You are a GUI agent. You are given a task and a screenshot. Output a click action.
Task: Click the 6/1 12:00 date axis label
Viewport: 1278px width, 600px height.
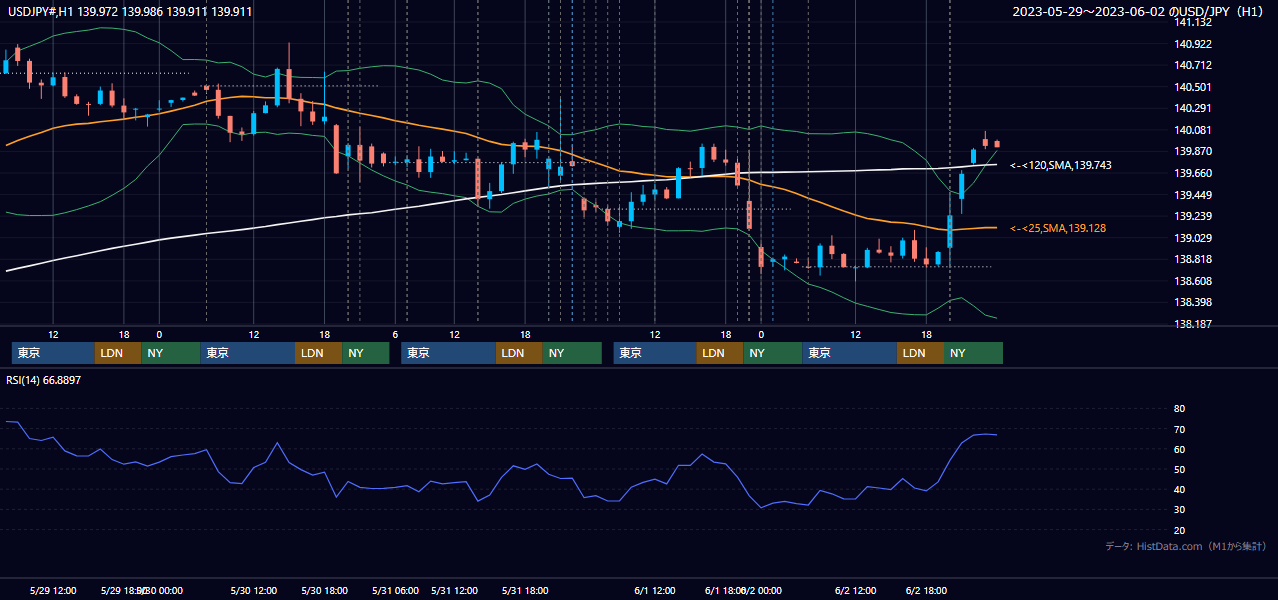[x=654, y=590]
